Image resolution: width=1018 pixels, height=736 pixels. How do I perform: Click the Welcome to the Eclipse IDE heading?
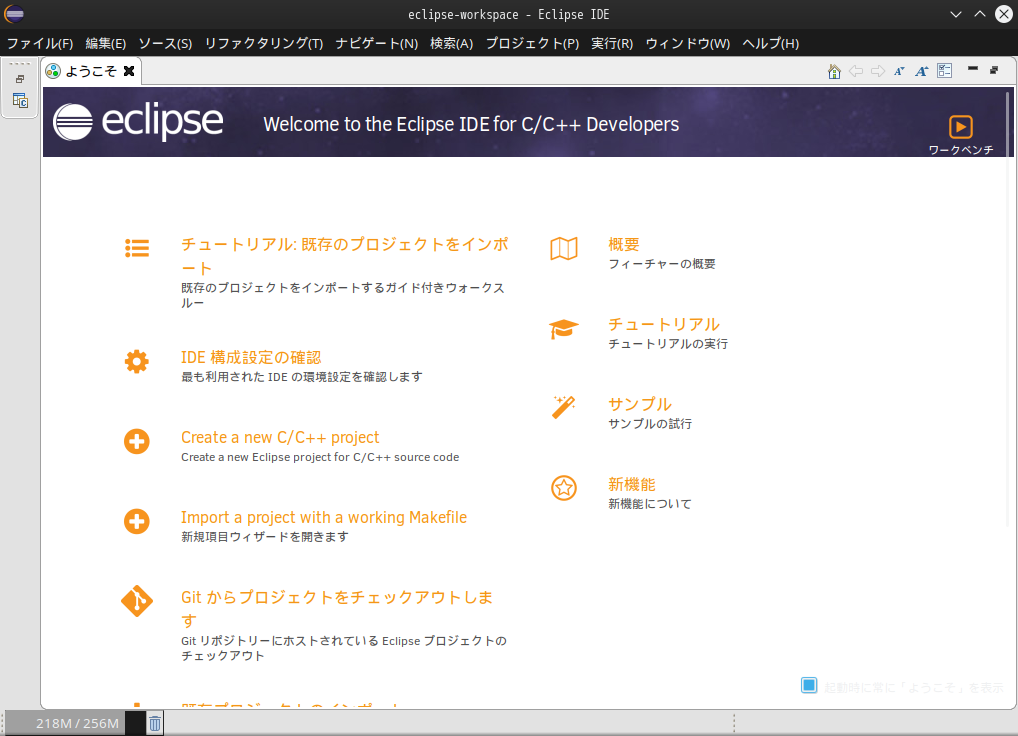point(471,124)
